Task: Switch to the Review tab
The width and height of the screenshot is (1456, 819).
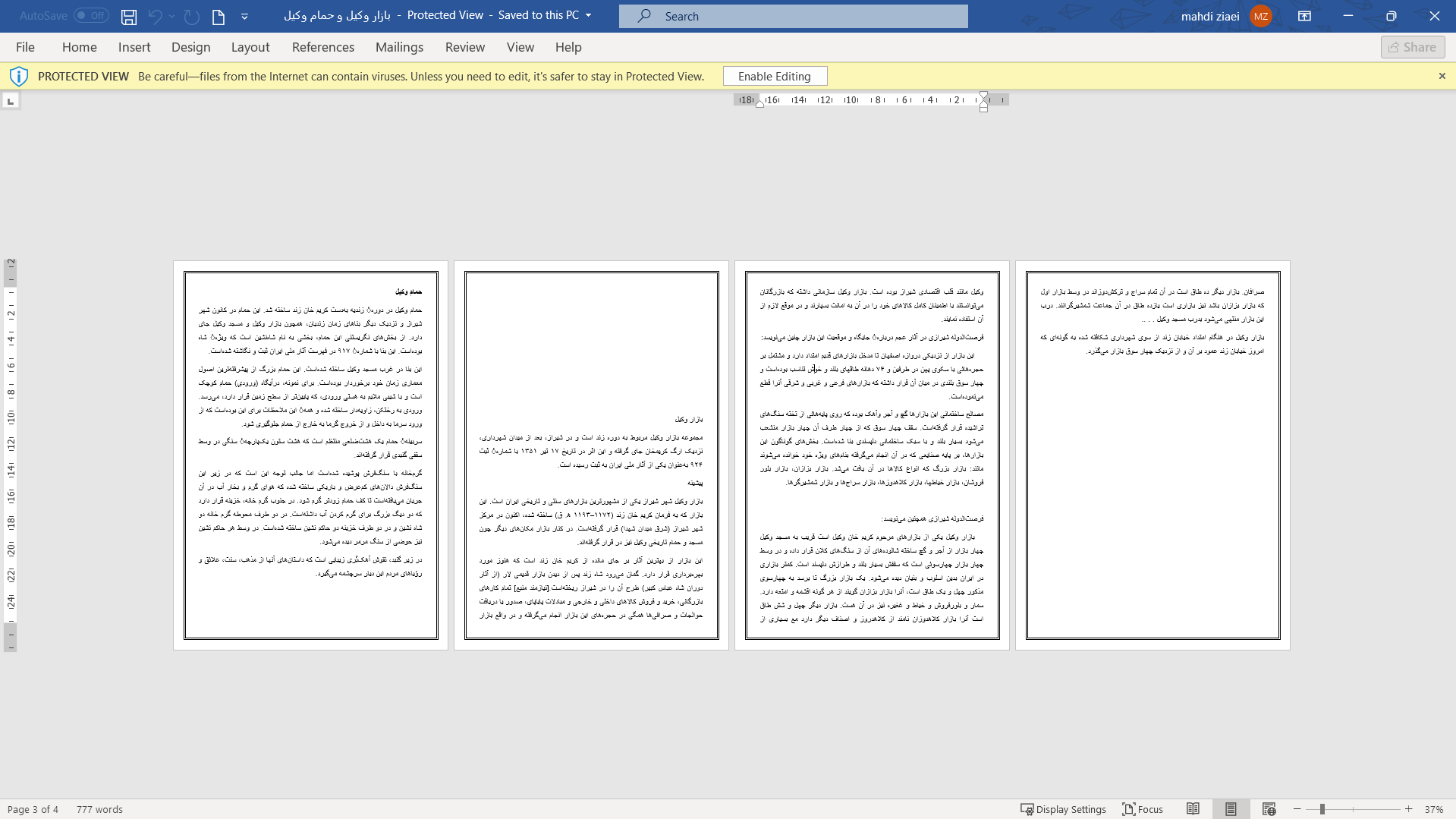Action: 465,47
